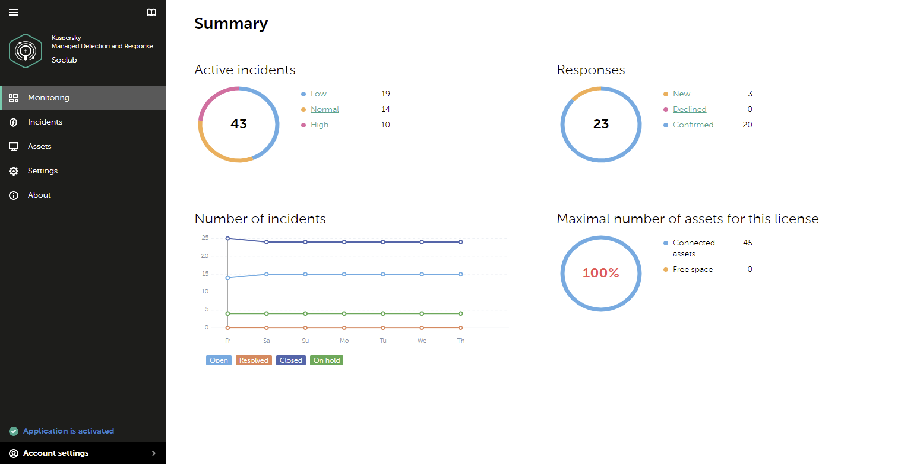Expand Account settings with the chevron arrow

click(153, 453)
